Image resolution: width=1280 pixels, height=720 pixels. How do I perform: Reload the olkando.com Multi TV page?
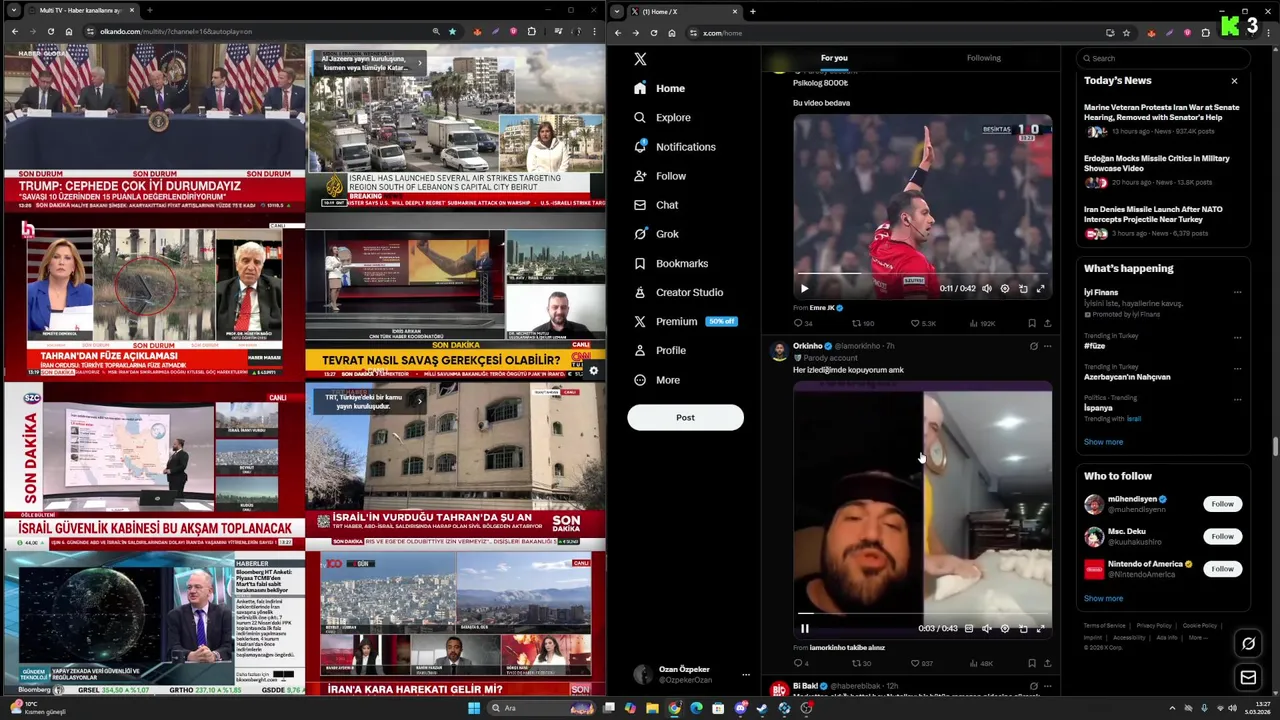click(51, 32)
